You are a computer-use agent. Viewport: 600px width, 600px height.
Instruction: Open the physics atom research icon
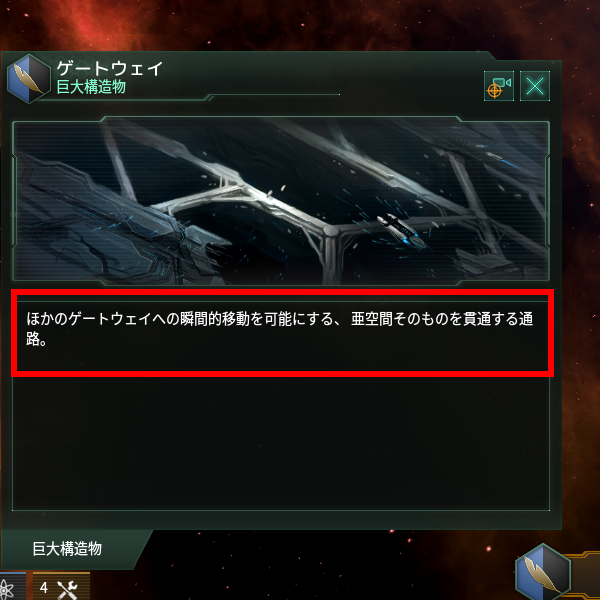pyautogui.click(x=8, y=589)
